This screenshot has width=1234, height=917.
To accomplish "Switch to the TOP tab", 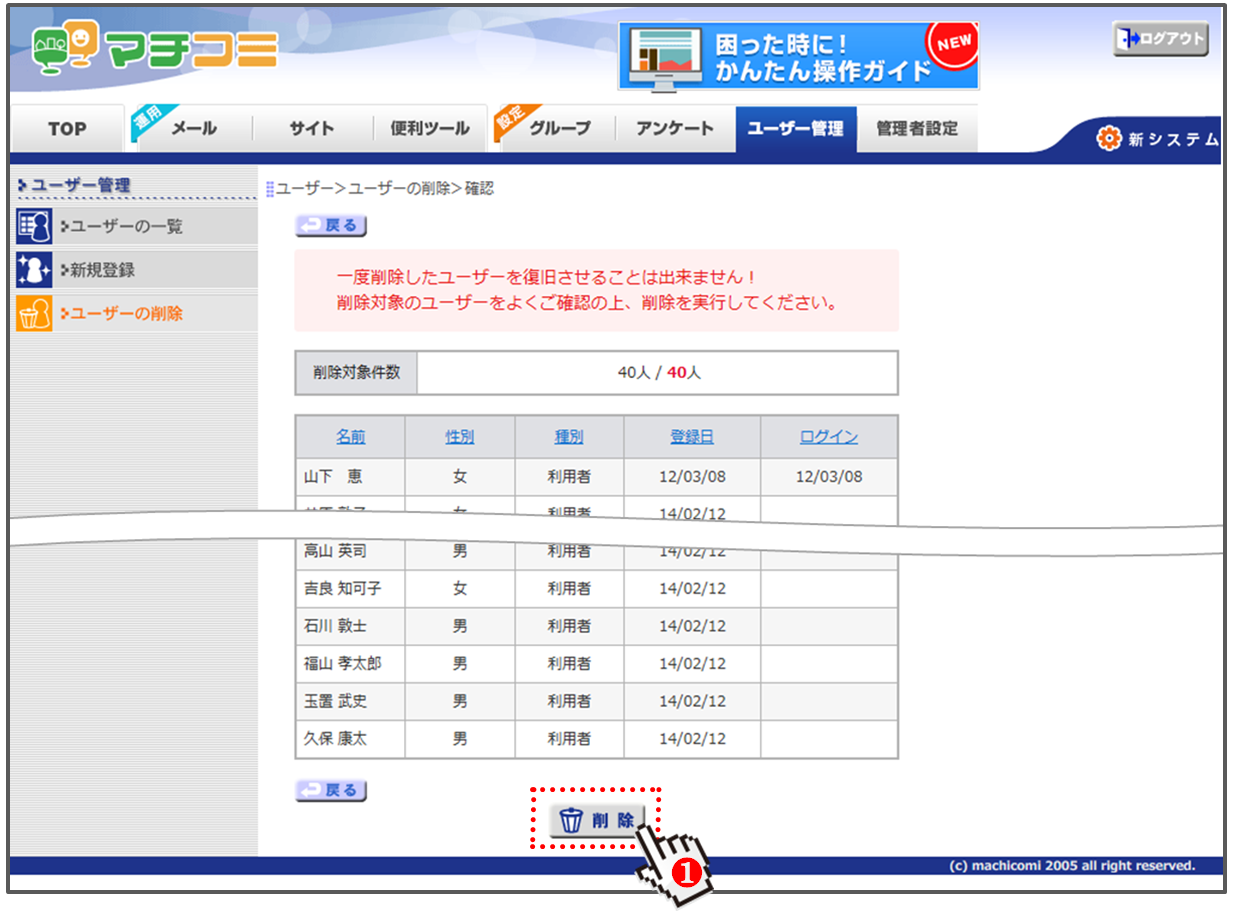I will tap(67, 129).
